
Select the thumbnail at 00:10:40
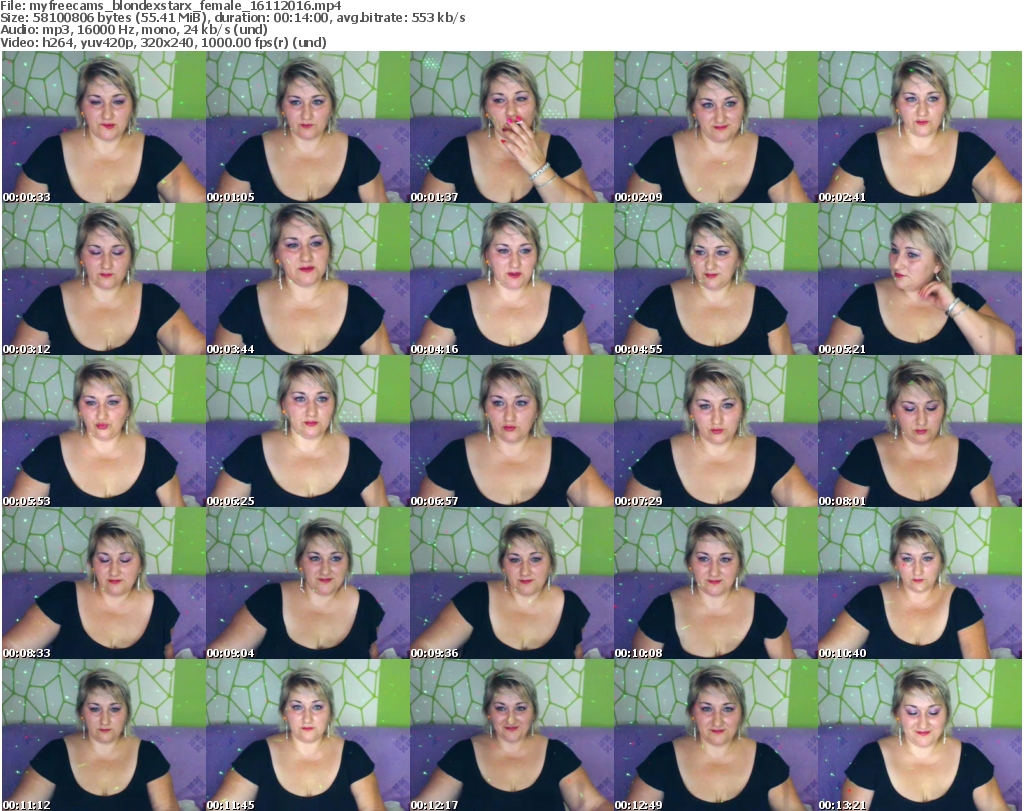click(x=919, y=583)
